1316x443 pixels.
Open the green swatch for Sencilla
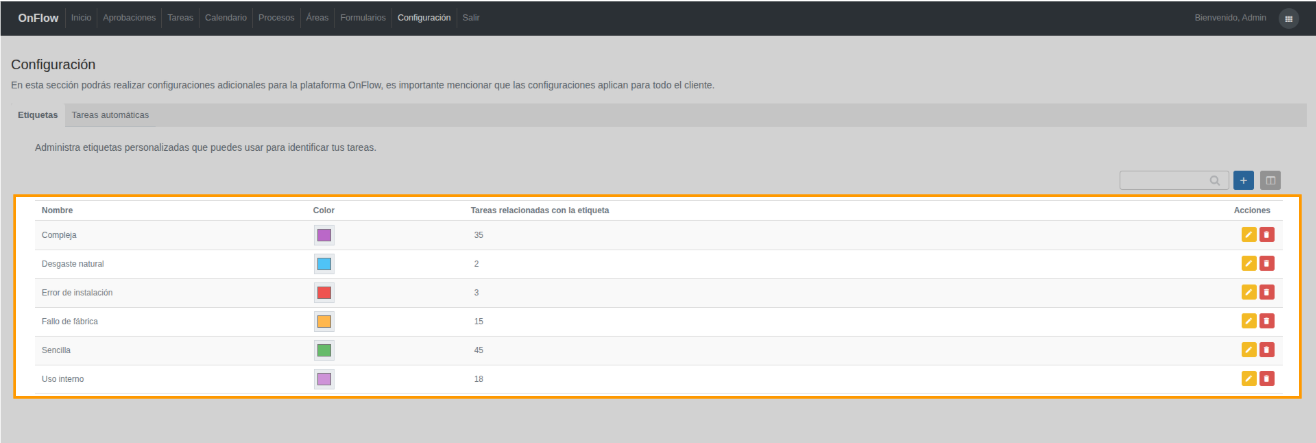(x=324, y=350)
